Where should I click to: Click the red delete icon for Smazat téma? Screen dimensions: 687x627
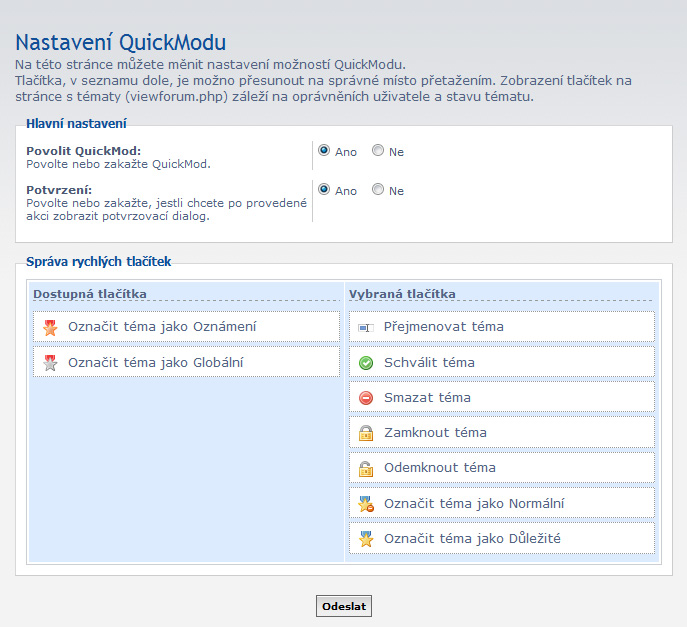(366, 398)
